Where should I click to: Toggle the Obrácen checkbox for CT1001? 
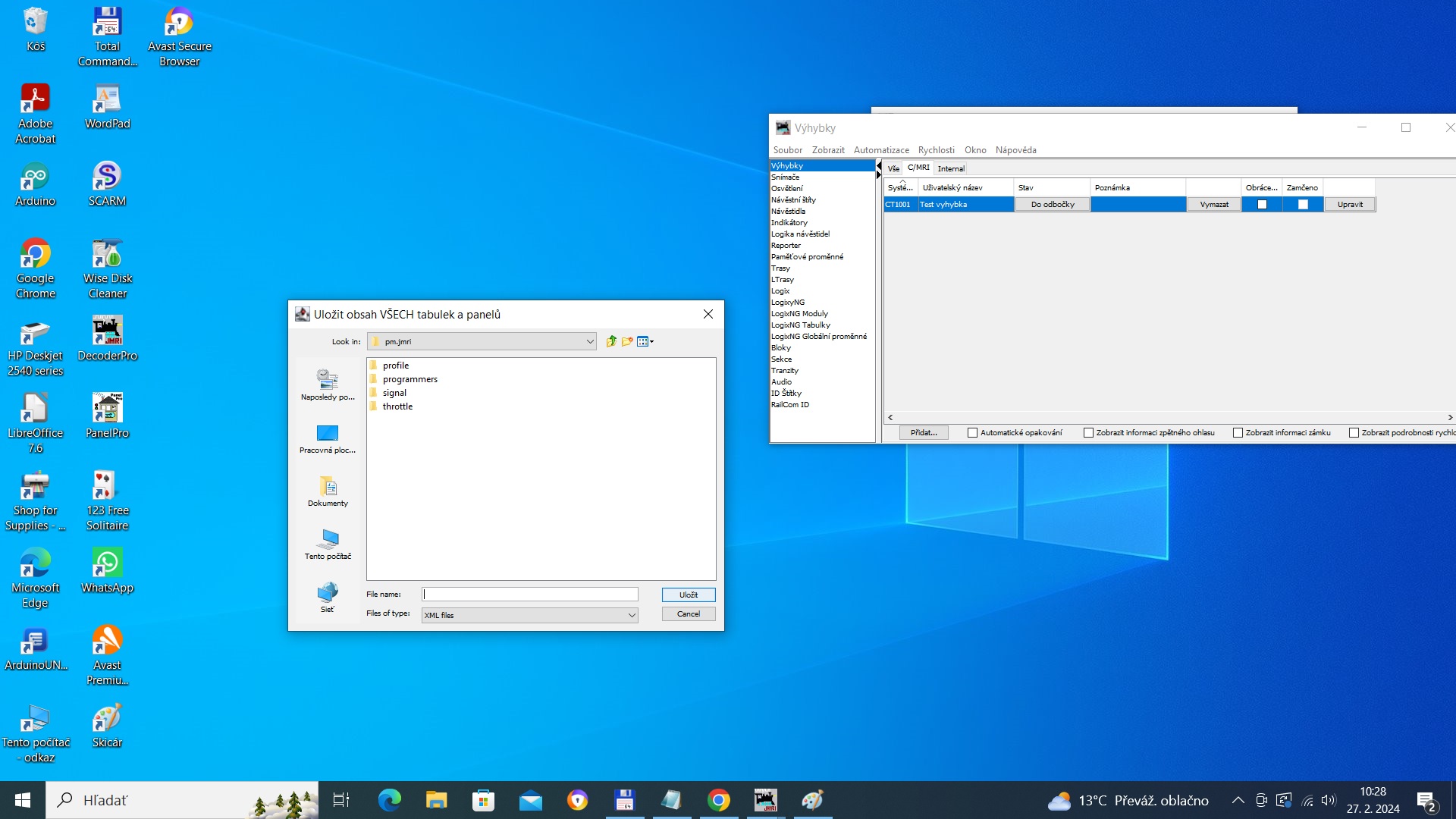coord(1262,204)
